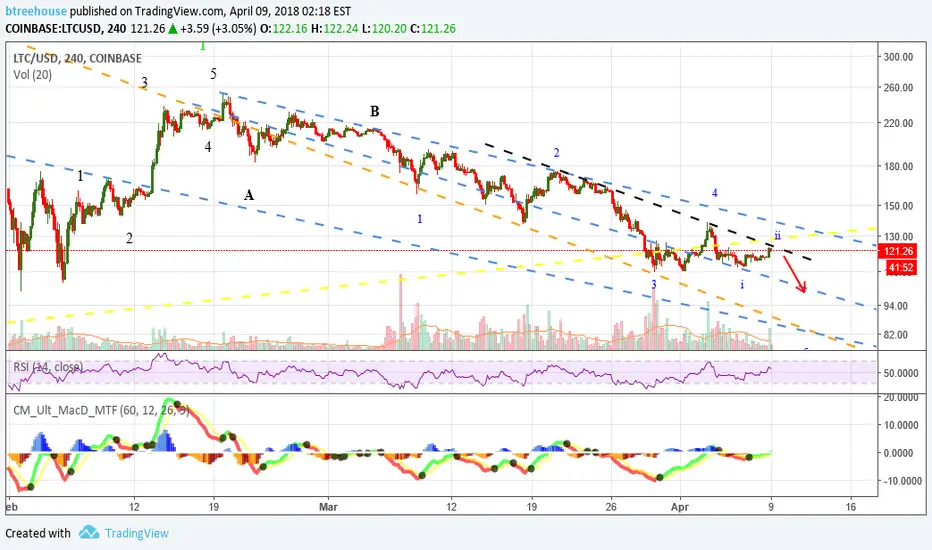Click the btreehouse author link
Screen dimensions: 932x550
pyautogui.click(x=36, y=11)
